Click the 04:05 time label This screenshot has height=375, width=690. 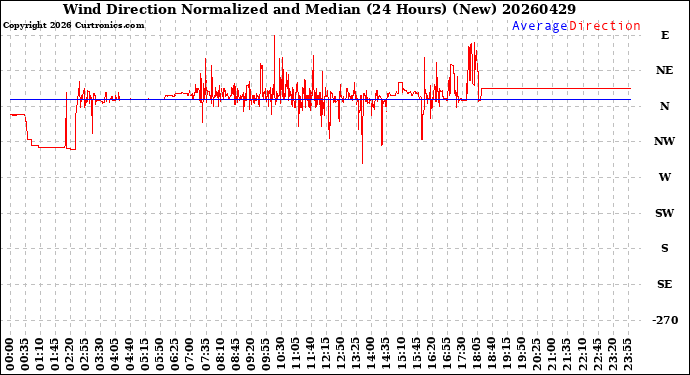point(115,355)
